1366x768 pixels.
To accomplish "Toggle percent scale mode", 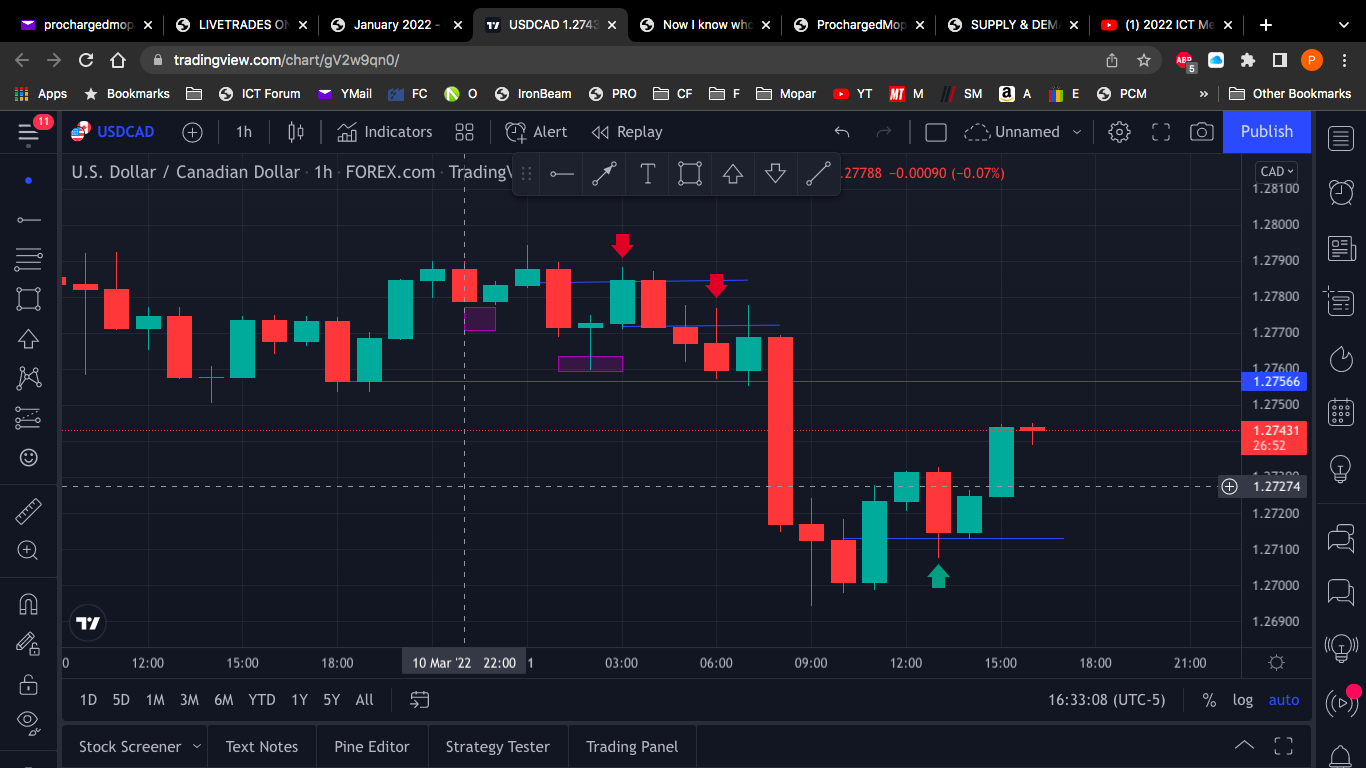I will point(1209,700).
